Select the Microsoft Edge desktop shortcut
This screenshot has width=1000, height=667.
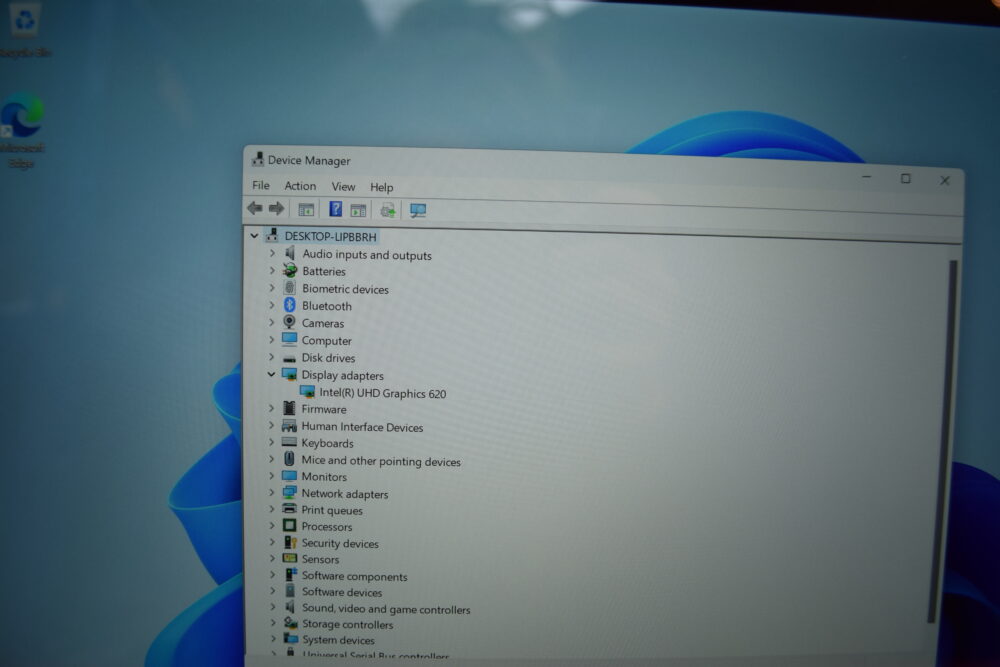click(x=23, y=130)
